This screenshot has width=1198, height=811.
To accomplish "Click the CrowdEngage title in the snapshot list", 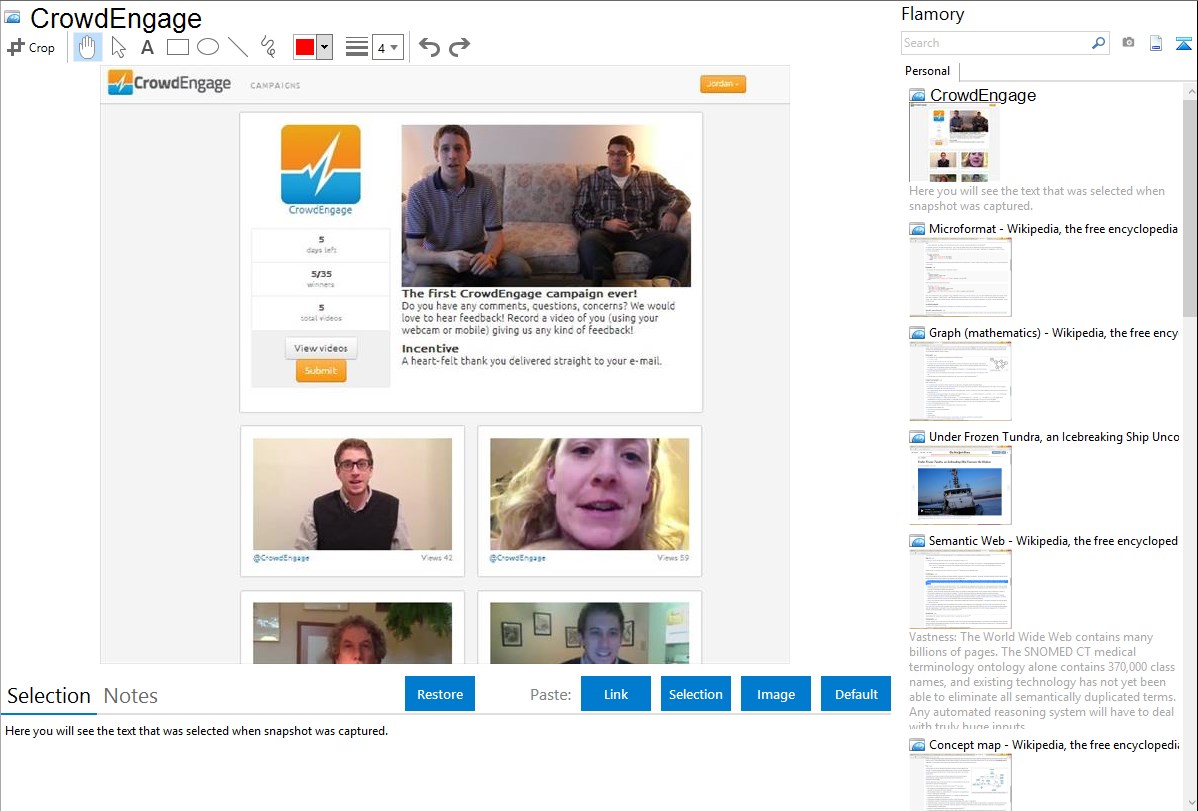I will [x=983, y=95].
